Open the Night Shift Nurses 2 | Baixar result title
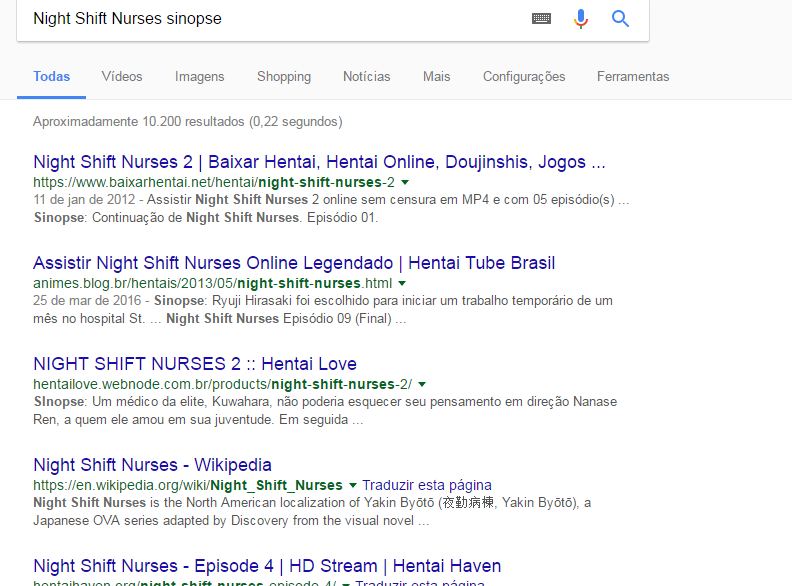The width and height of the screenshot is (792, 586). [319, 162]
